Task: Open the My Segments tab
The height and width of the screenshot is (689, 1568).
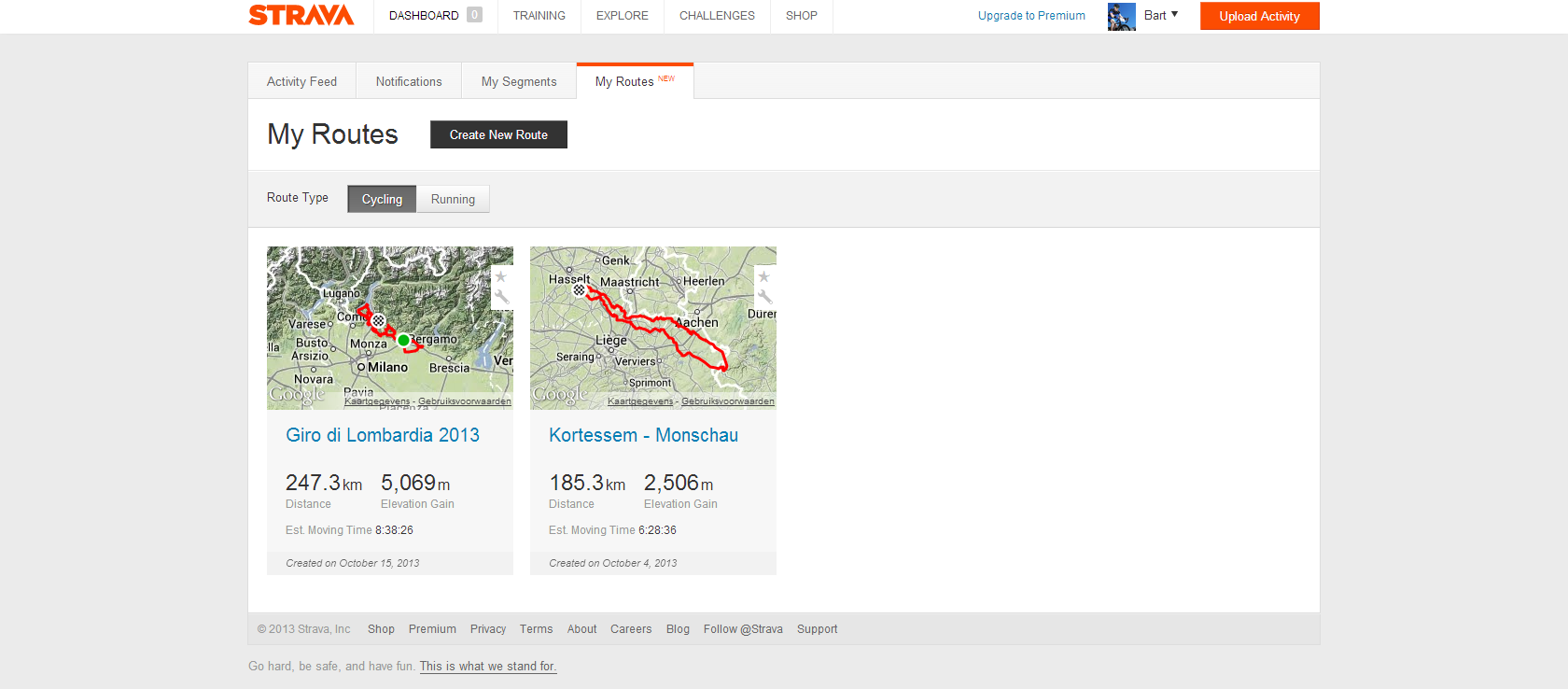Action: tap(519, 82)
